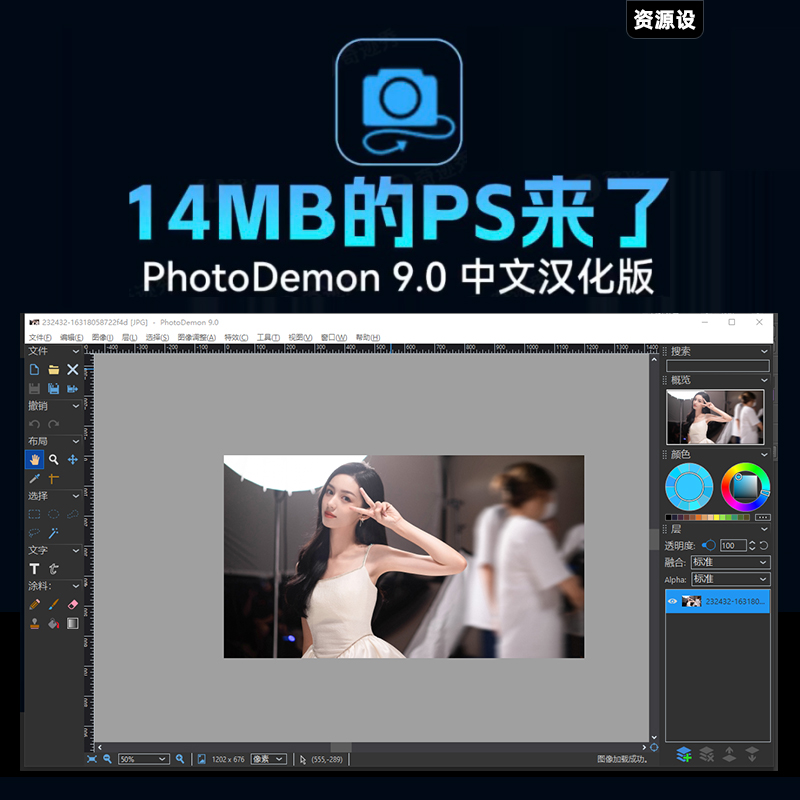Click the Save a copy icon

coord(54,389)
